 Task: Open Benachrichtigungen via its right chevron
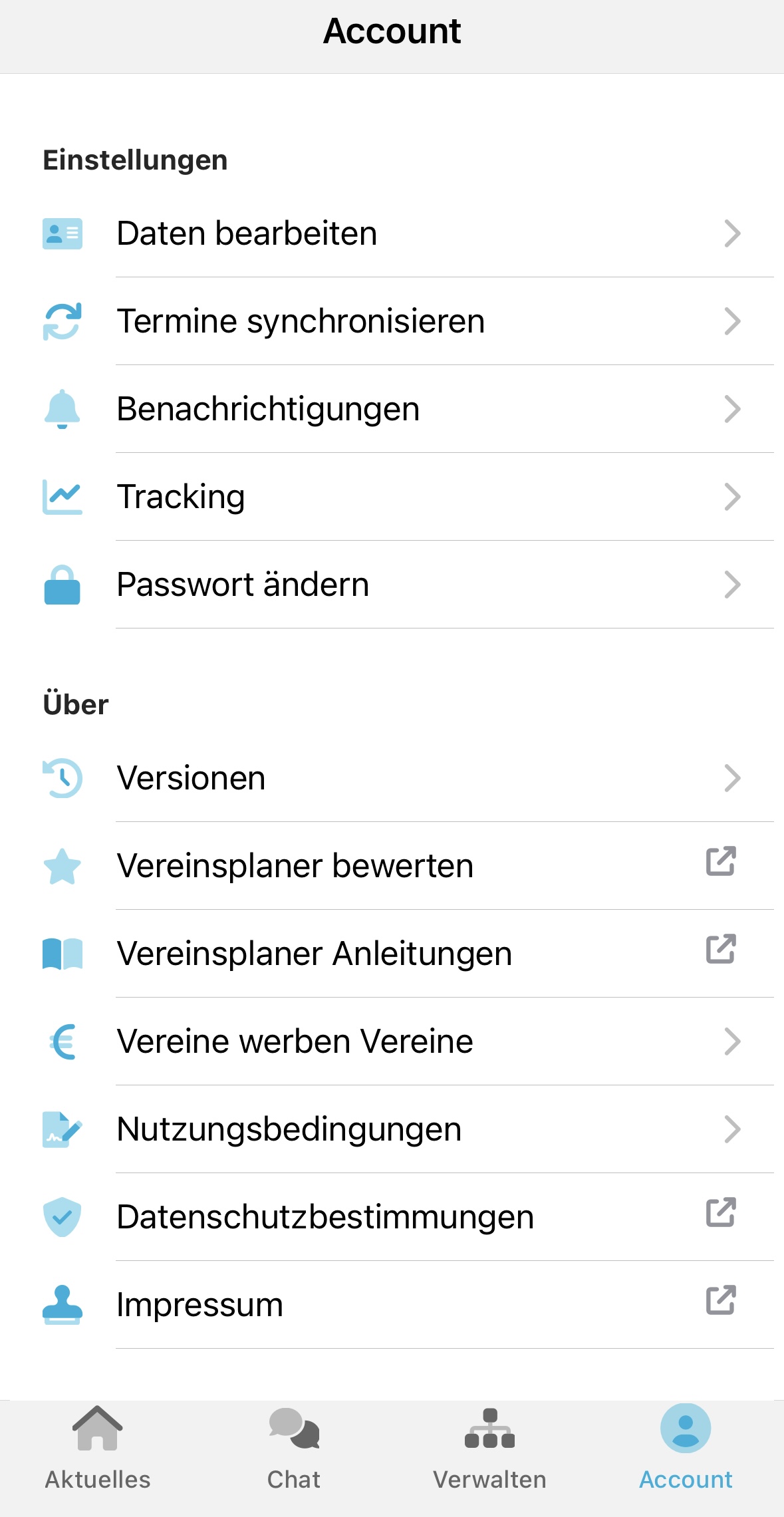tap(732, 409)
